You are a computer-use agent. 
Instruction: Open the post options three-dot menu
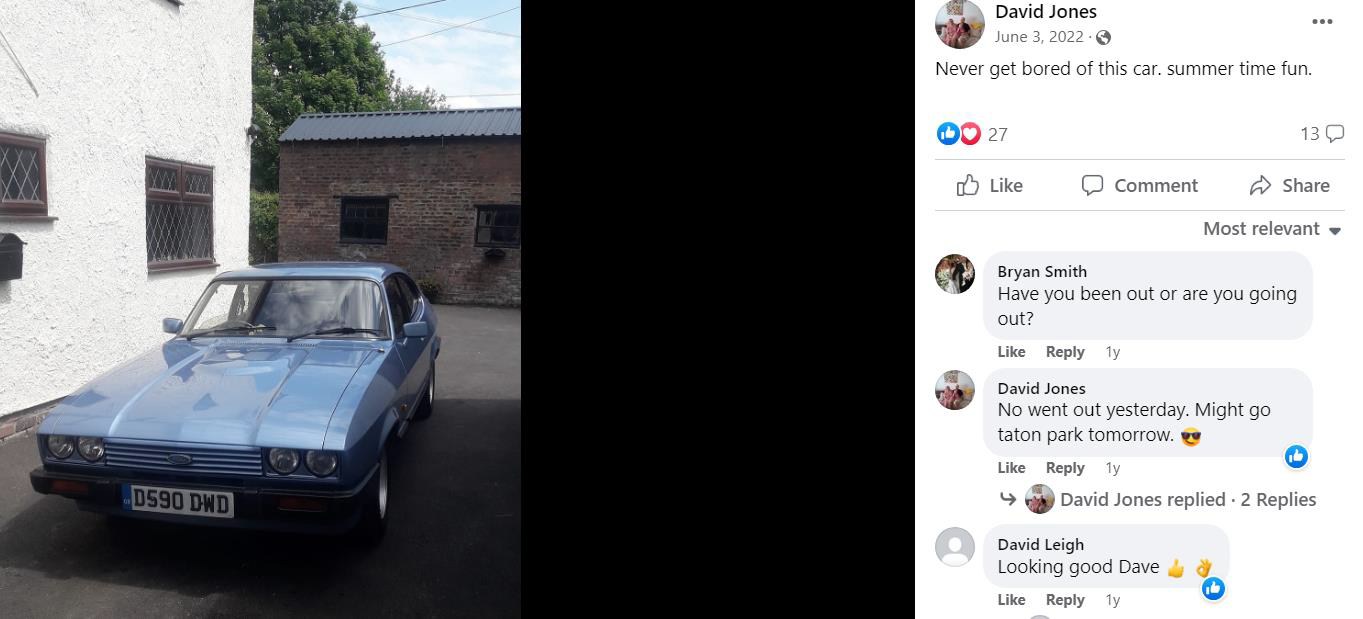click(x=1322, y=22)
